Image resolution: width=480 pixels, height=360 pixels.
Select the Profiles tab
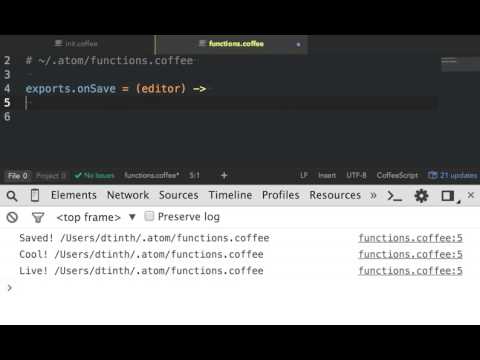coord(281,195)
